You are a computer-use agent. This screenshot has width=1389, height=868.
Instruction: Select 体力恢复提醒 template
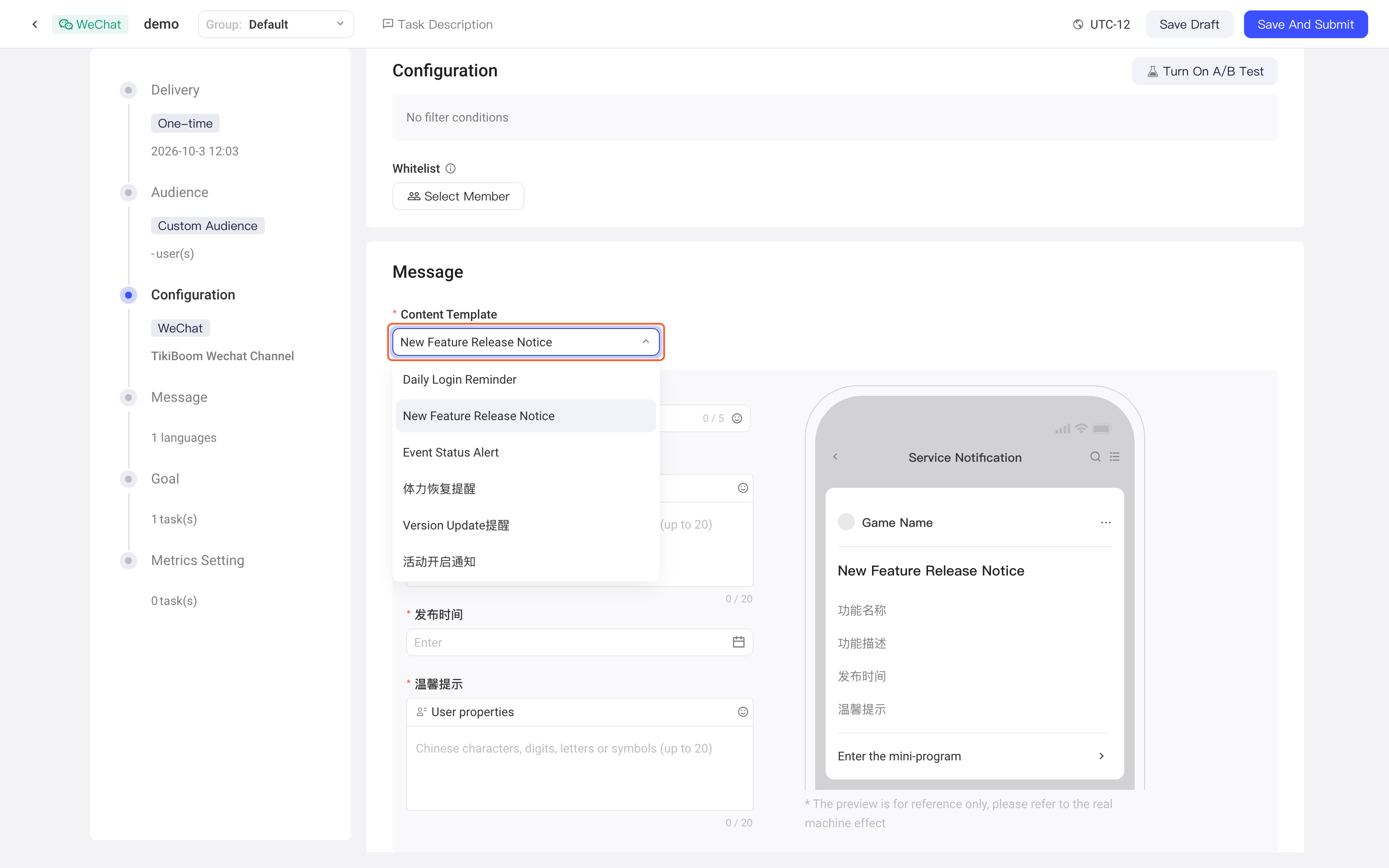(x=526, y=489)
